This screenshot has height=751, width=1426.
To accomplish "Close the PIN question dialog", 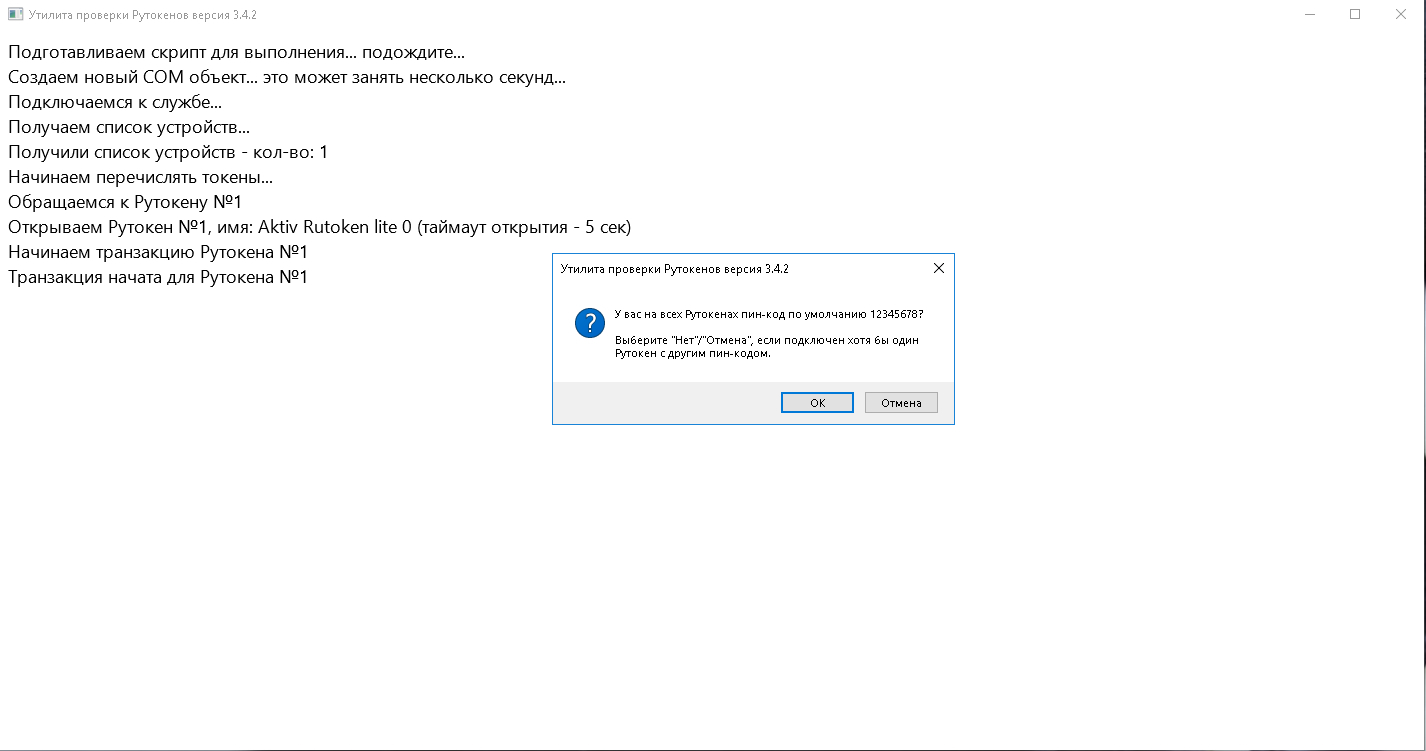I will pyautogui.click(x=938, y=268).
